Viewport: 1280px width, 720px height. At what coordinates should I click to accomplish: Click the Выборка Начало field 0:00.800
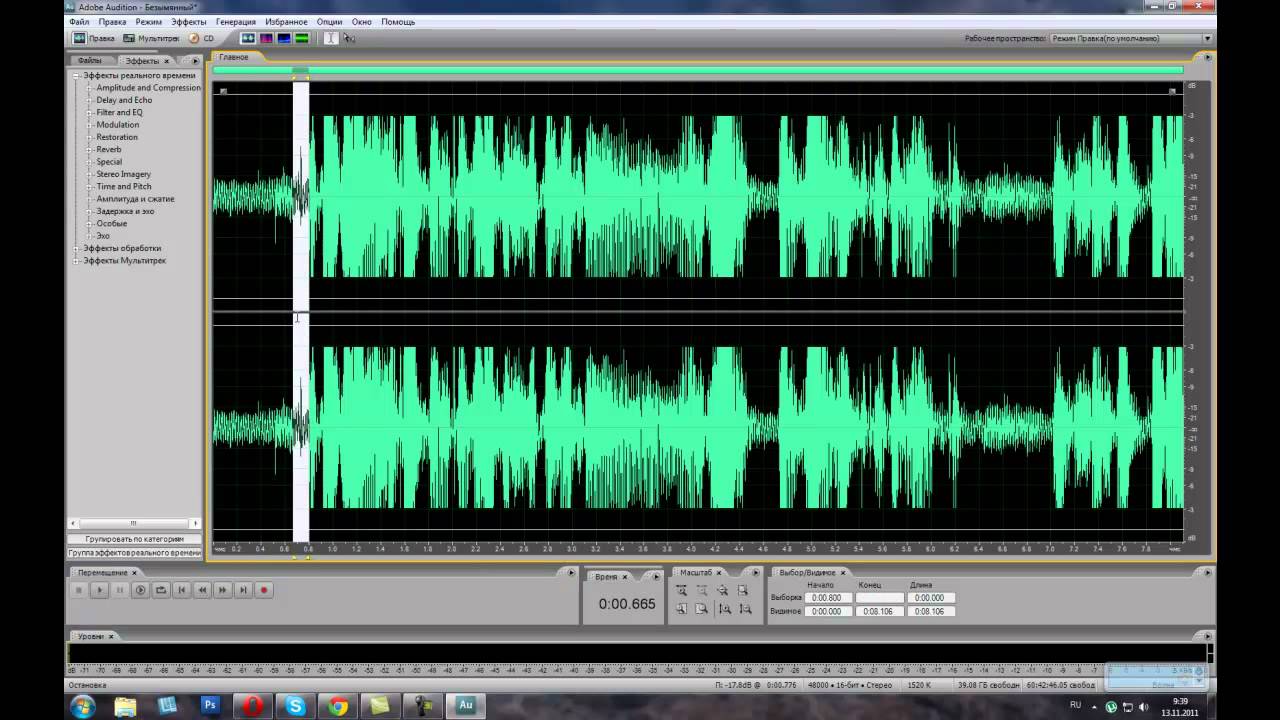(x=829, y=598)
